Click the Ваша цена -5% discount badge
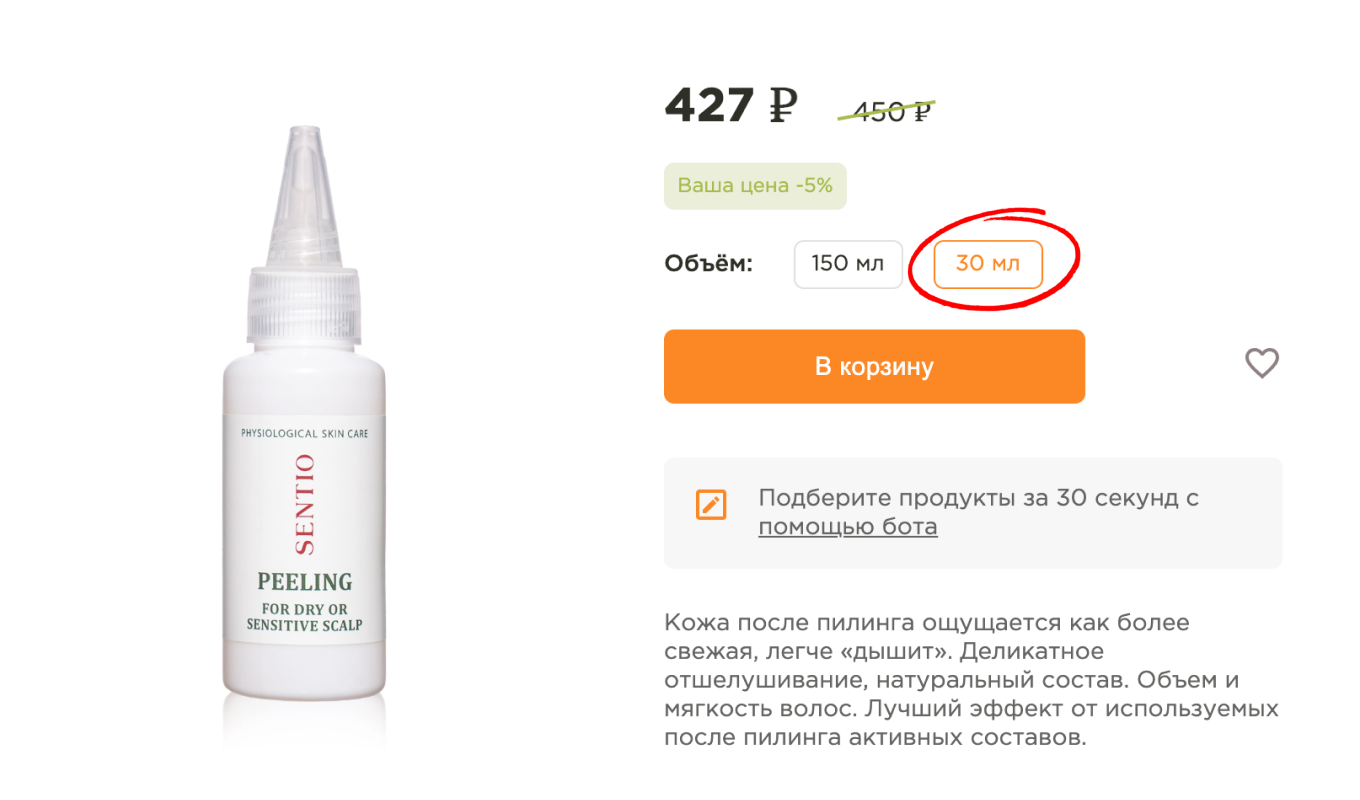The width and height of the screenshot is (1360, 800). (755, 186)
